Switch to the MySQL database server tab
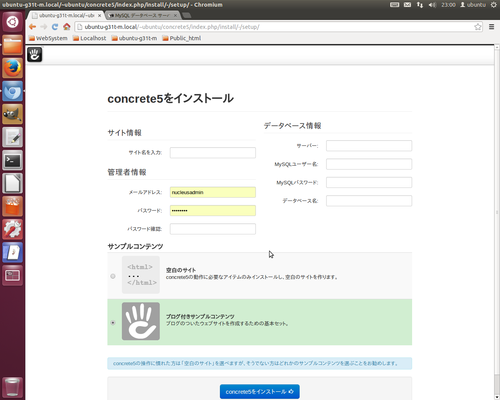 pyautogui.click(x=143, y=15)
